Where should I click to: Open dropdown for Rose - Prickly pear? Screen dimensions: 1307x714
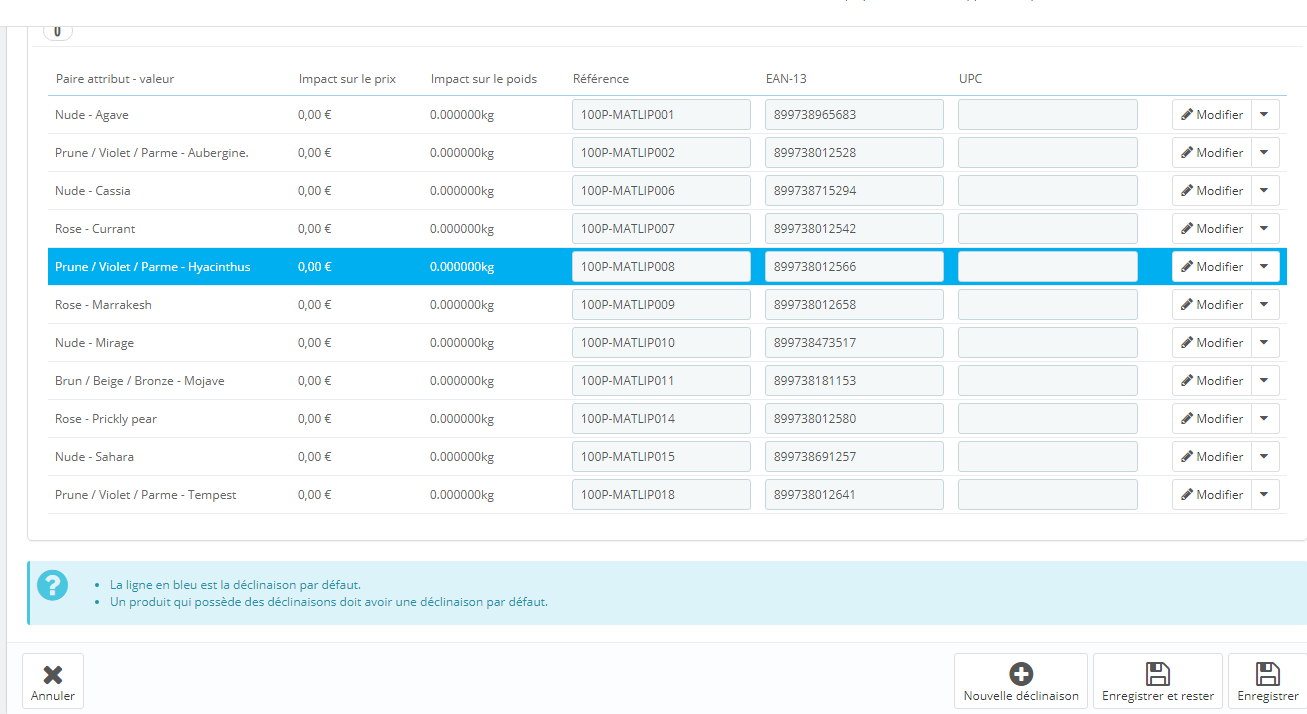1265,419
